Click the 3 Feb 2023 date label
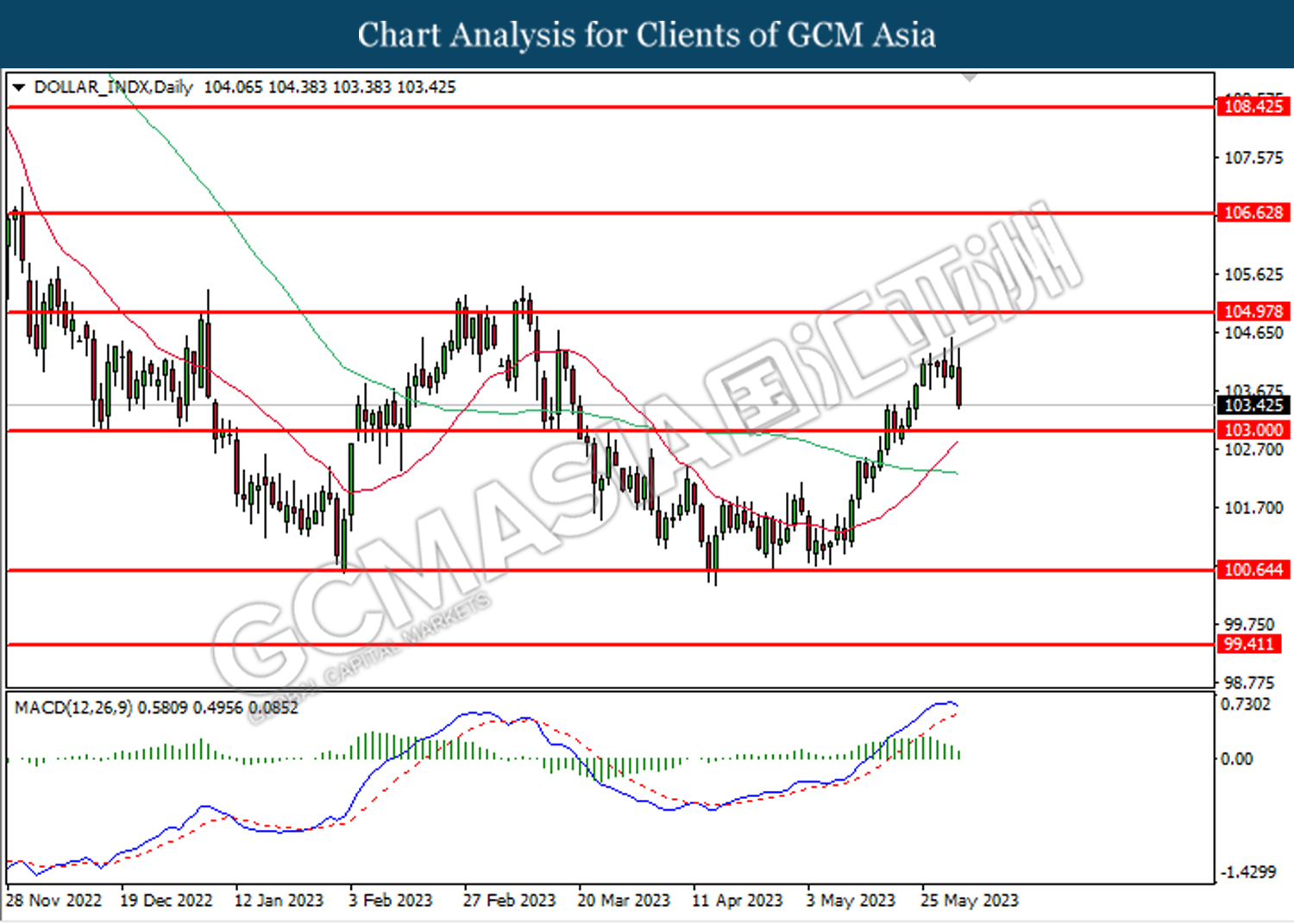The image size is (1294, 924). pos(390,900)
